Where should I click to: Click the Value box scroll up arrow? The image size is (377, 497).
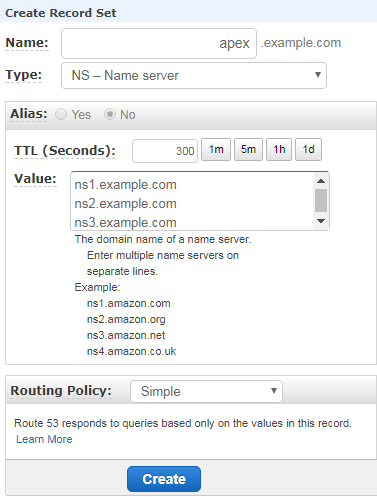pos(321,181)
